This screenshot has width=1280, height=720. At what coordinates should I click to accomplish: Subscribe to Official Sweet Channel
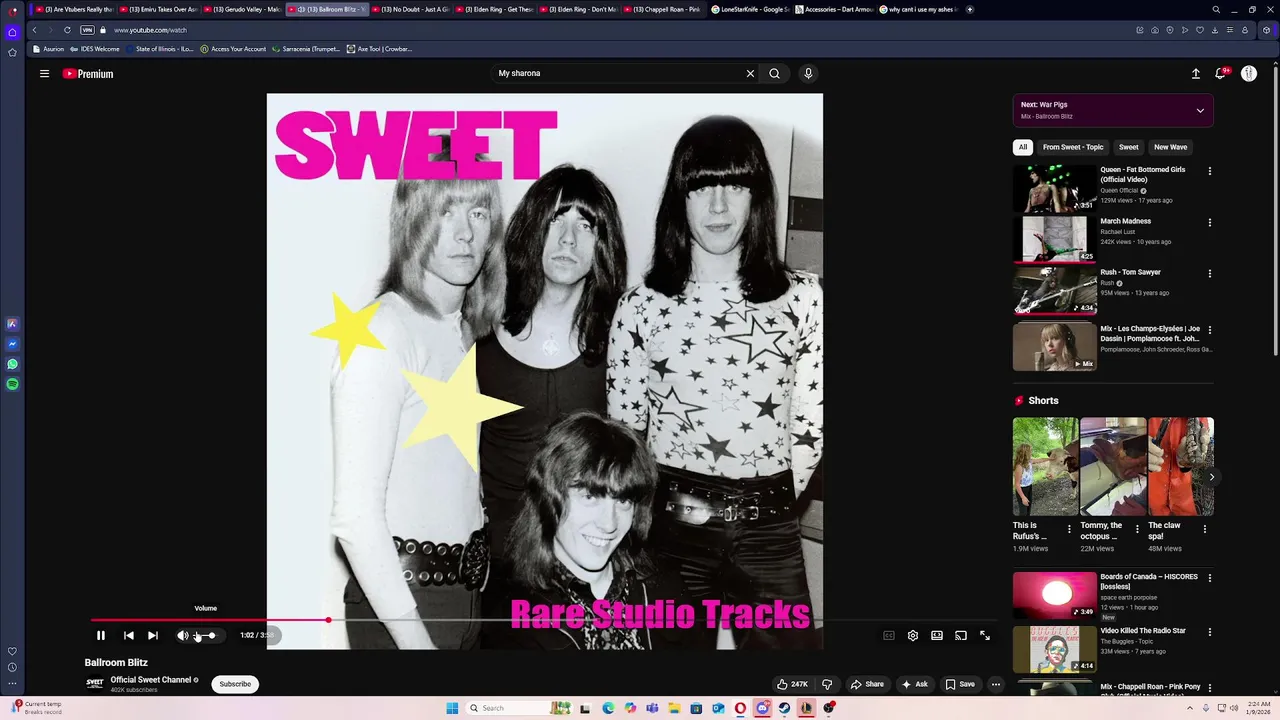pyautogui.click(x=235, y=684)
